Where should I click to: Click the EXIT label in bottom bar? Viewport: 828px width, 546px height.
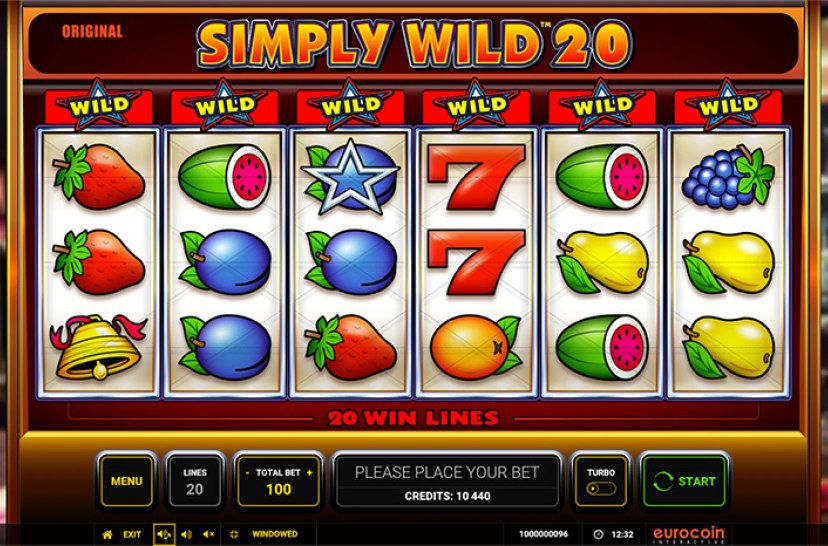click(x=132, y=534)
